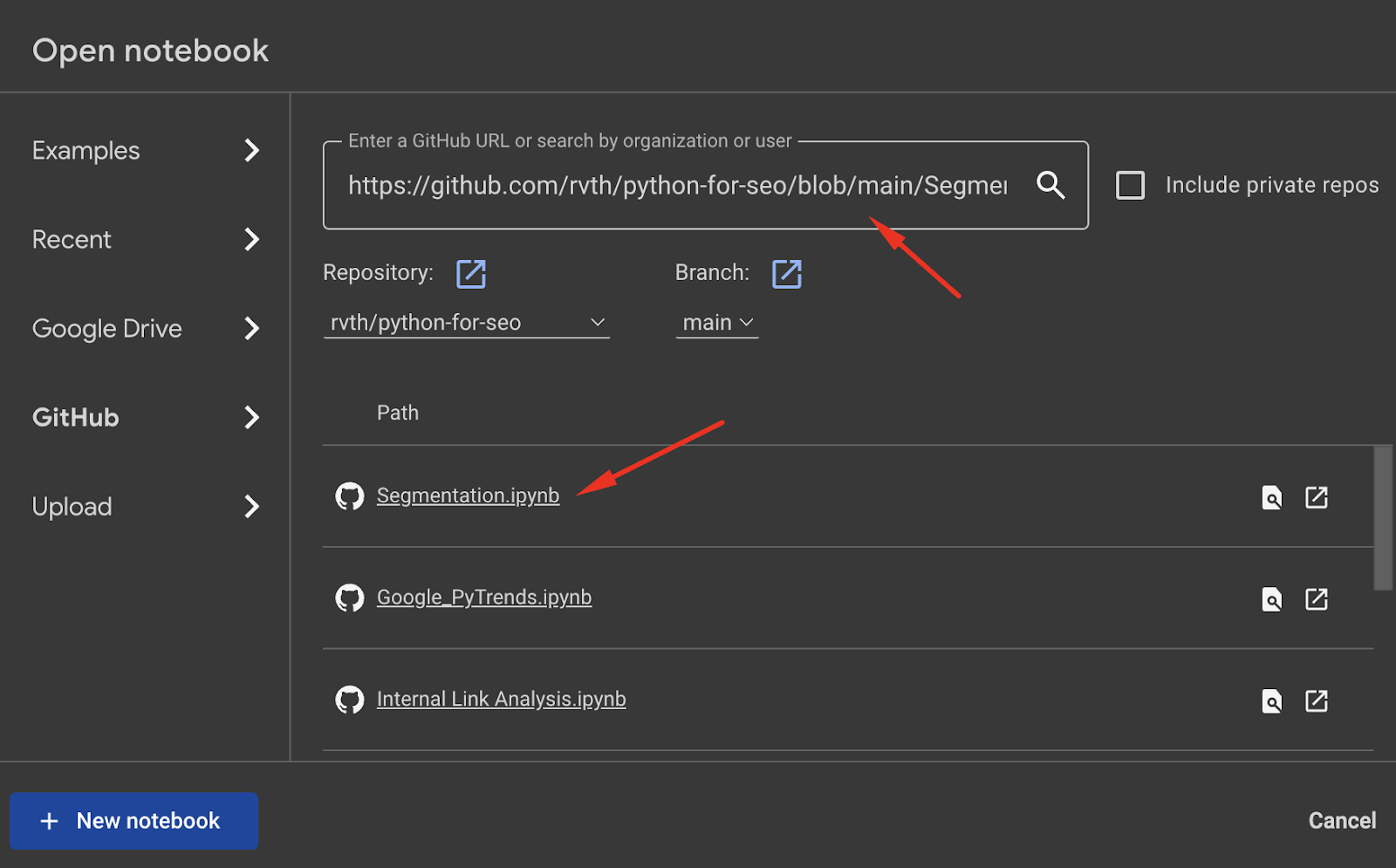Click the GitHub logo beside Segmentation.ipynb

tap(350, 496)
